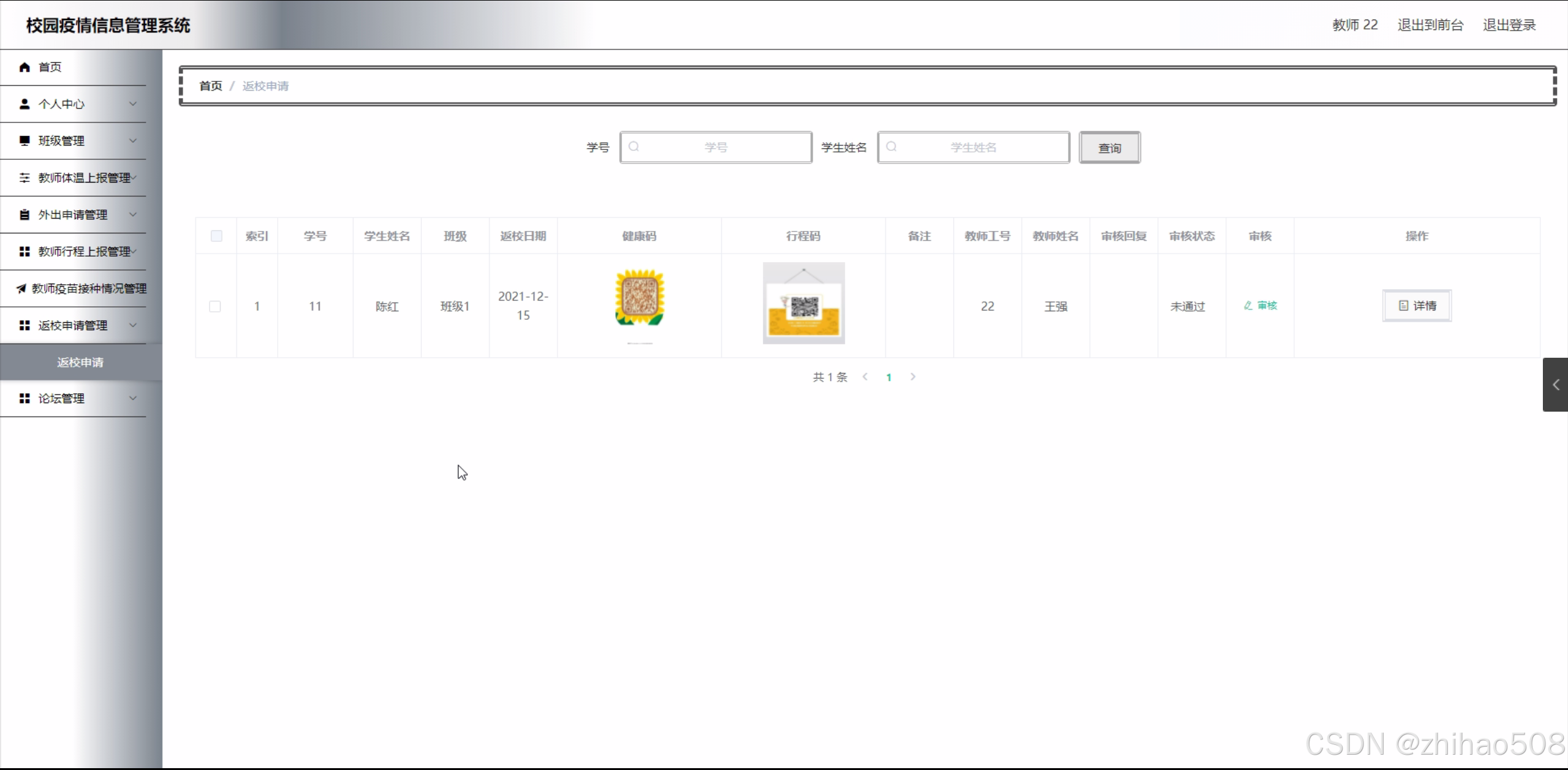Expand the 论坛管理 dropdown arrow

coord(133,399)
